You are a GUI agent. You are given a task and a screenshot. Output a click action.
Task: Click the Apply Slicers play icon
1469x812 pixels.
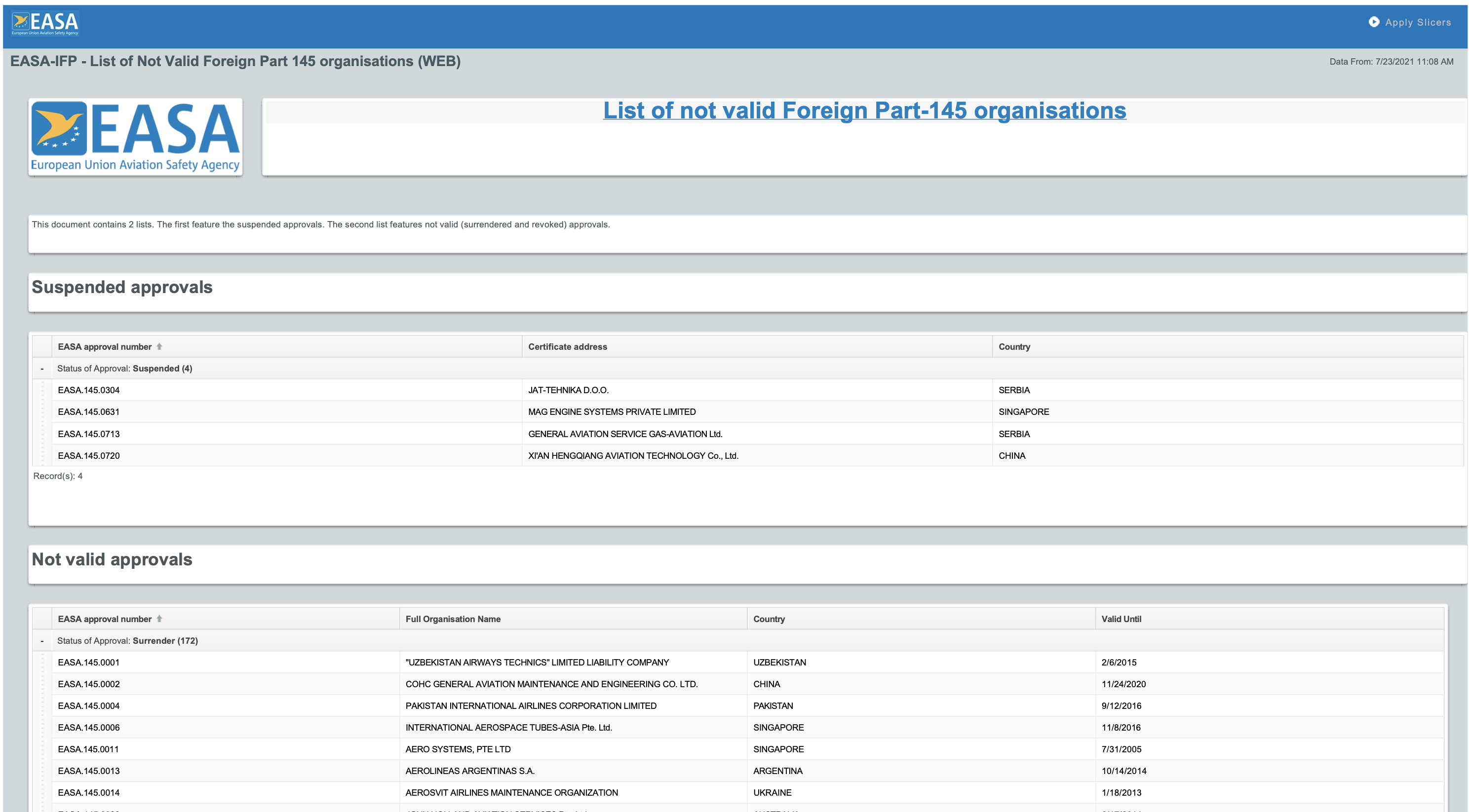coord(1373,22)
